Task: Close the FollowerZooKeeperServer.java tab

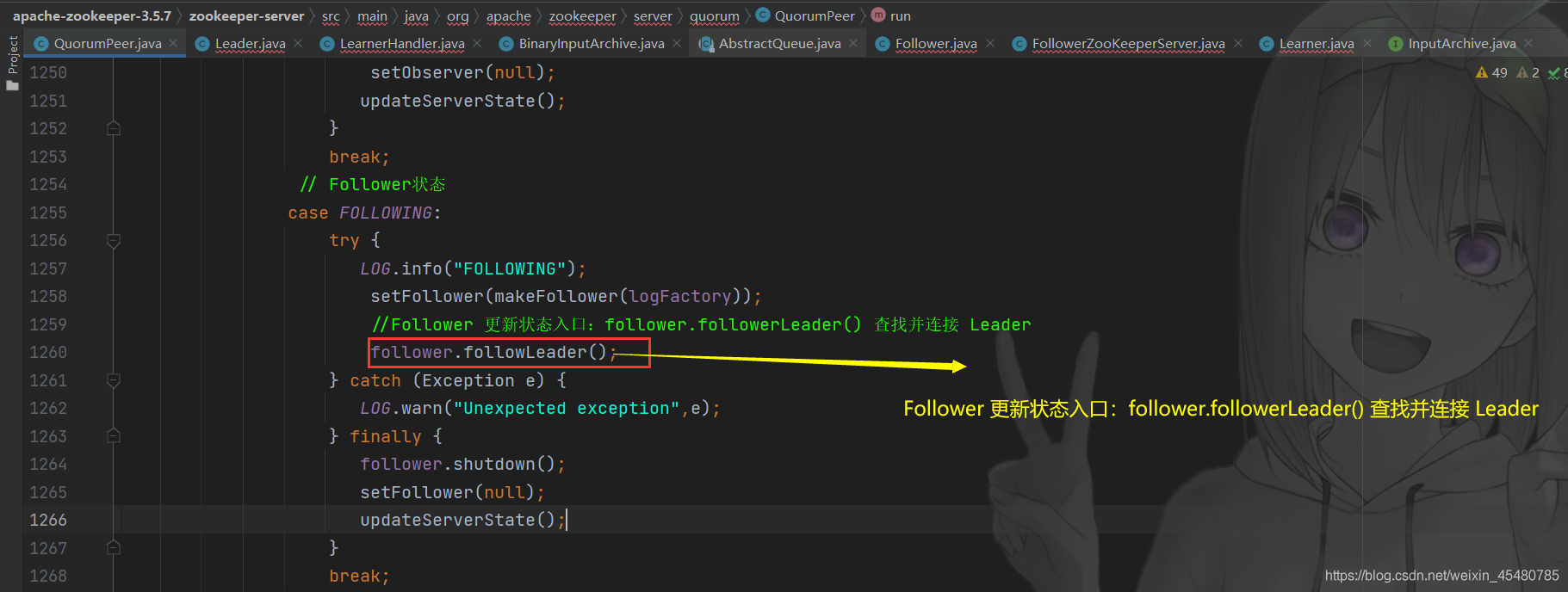Action: pyautogui.click(x=1238, y=43)
